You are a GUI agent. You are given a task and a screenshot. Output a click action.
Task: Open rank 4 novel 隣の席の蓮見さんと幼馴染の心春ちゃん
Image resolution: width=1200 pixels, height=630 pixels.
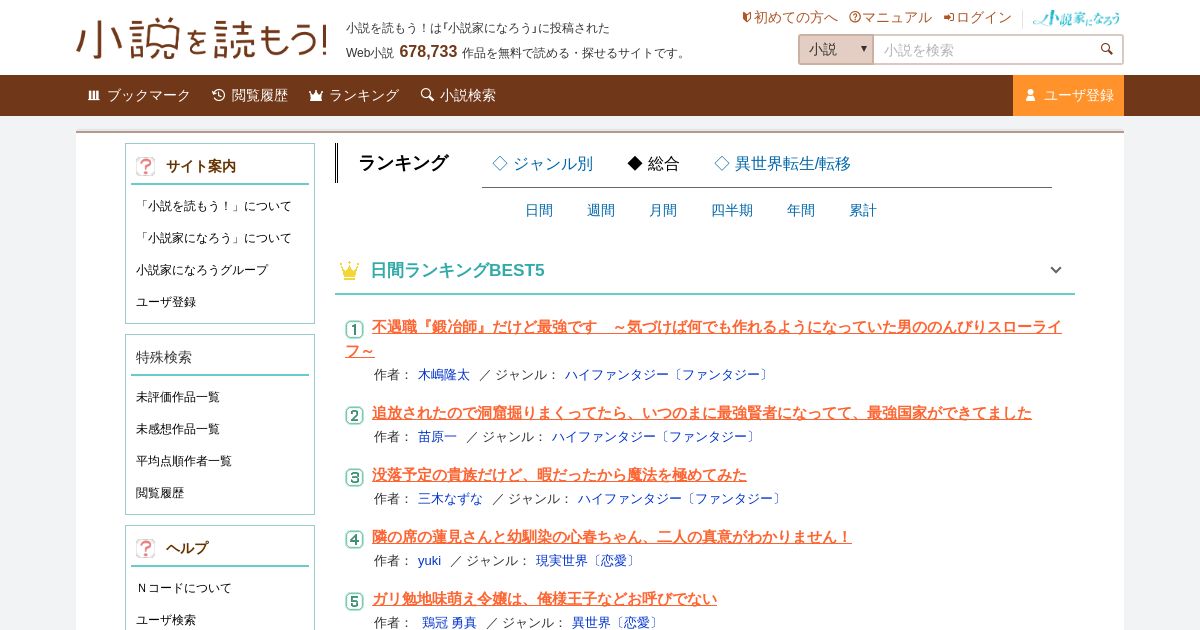(x=612, y=536)
